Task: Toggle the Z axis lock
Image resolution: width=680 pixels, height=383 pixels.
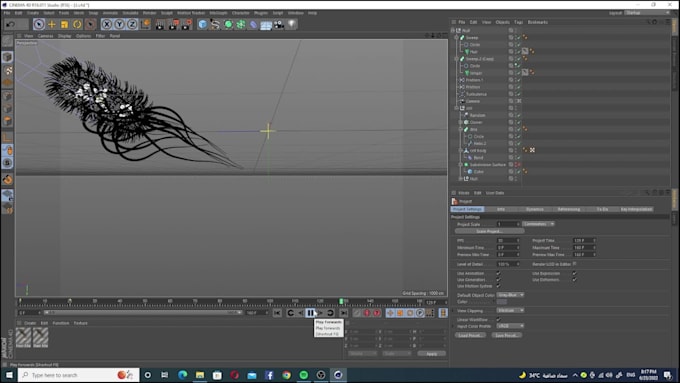Action: (x=132, y=25)
